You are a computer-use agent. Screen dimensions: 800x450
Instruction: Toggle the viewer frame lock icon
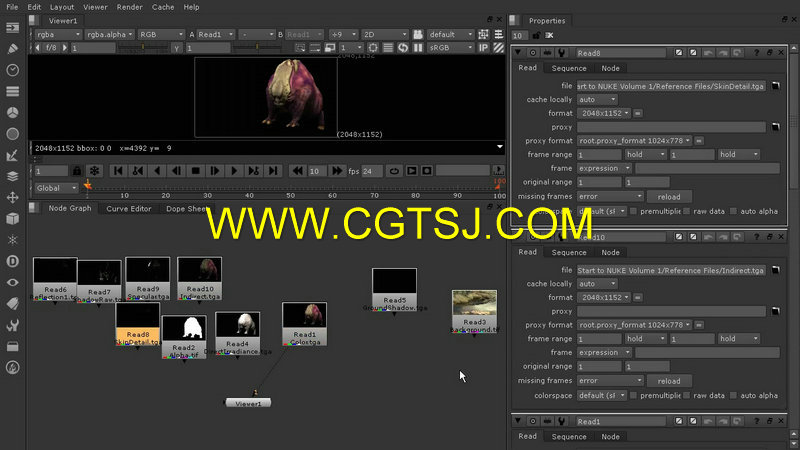click(77, 171)
